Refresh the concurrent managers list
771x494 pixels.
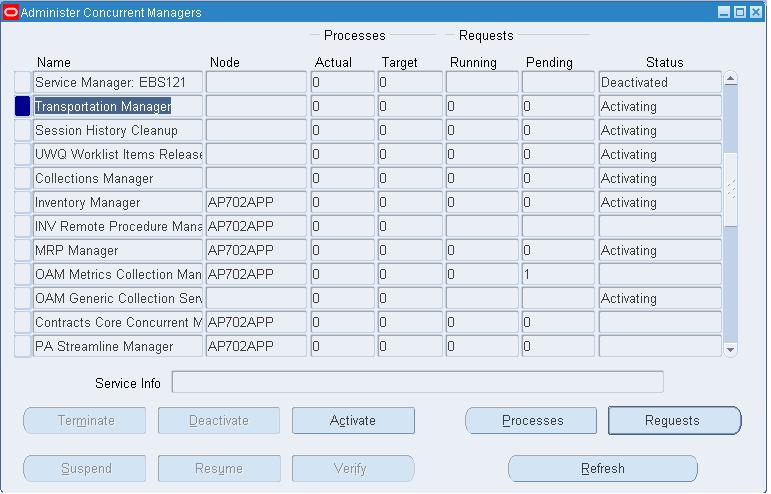[602, 468]
